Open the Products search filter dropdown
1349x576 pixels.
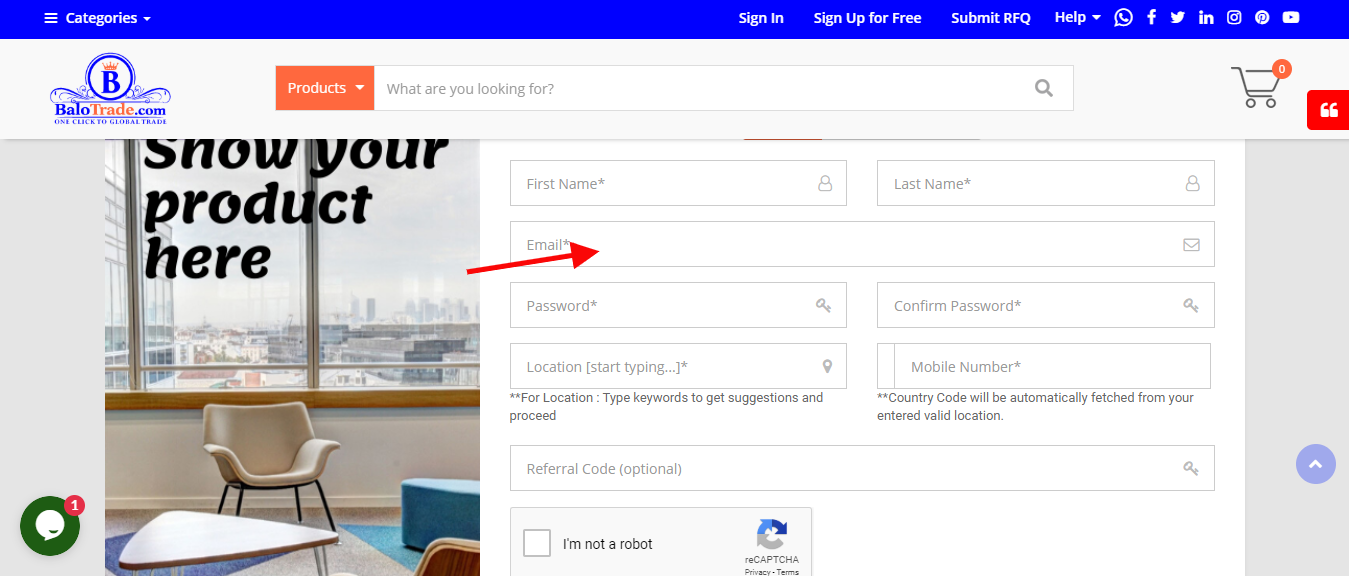point(325,88)
